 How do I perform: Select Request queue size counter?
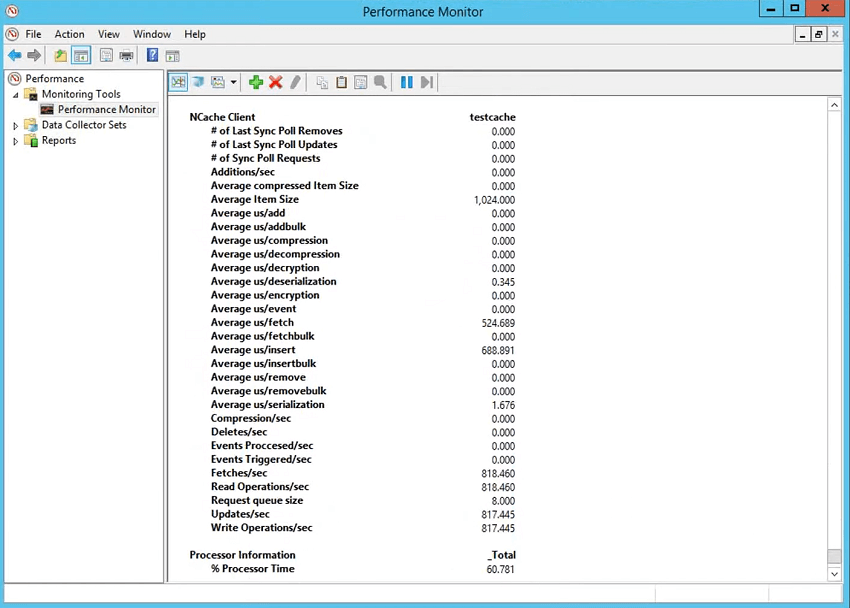tap(257, 500)
